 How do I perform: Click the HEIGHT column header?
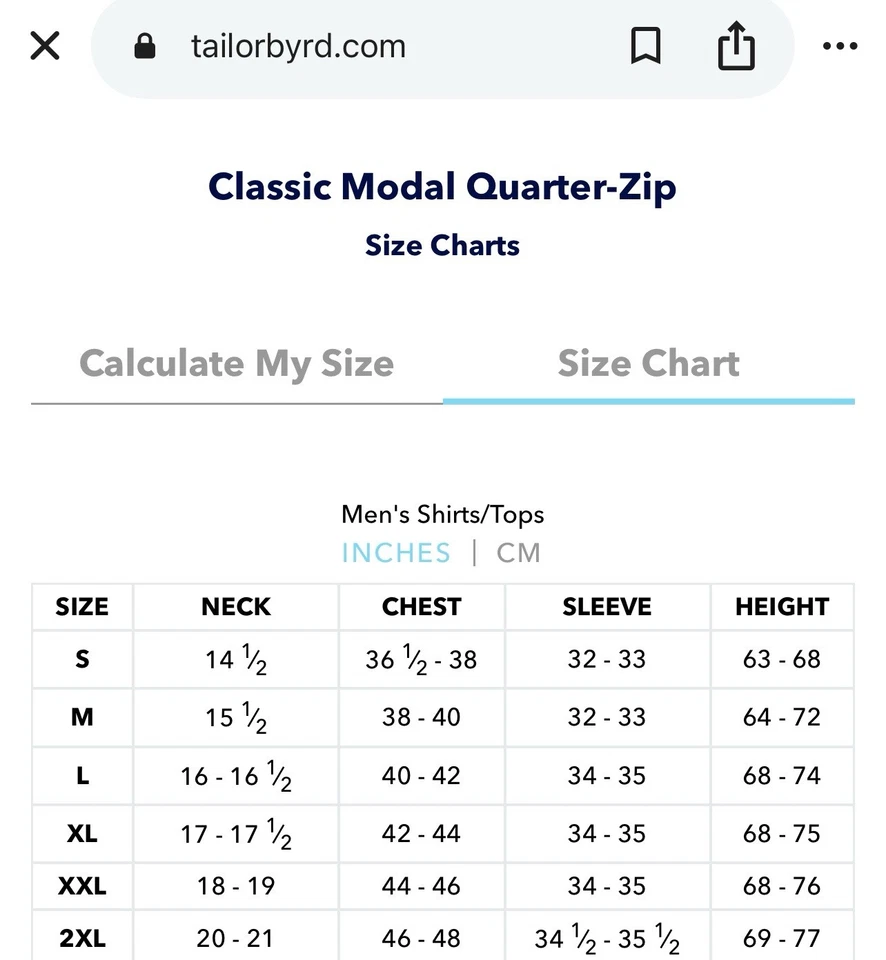coord(782,607)
